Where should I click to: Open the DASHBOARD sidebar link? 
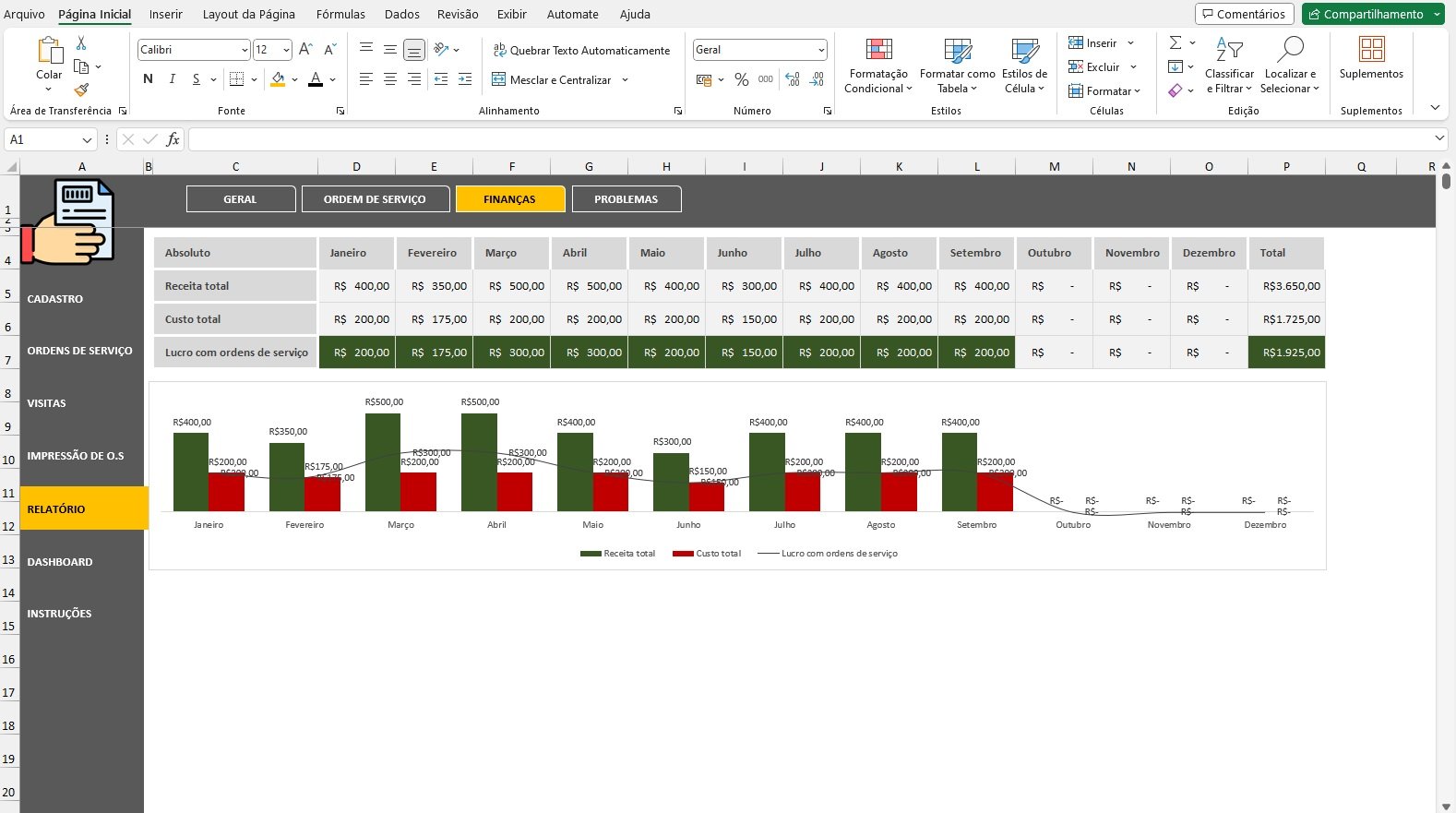(x=60, y=562)
